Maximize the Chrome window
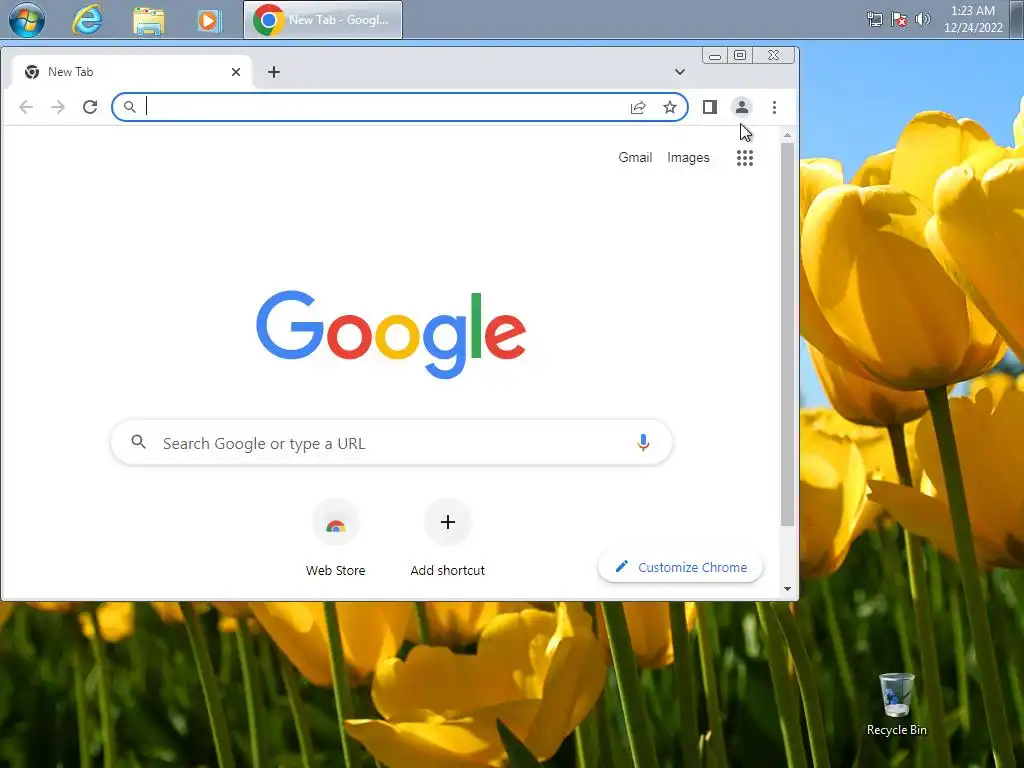The height and width of the screenshot is (768, 1024). point(740,56)
